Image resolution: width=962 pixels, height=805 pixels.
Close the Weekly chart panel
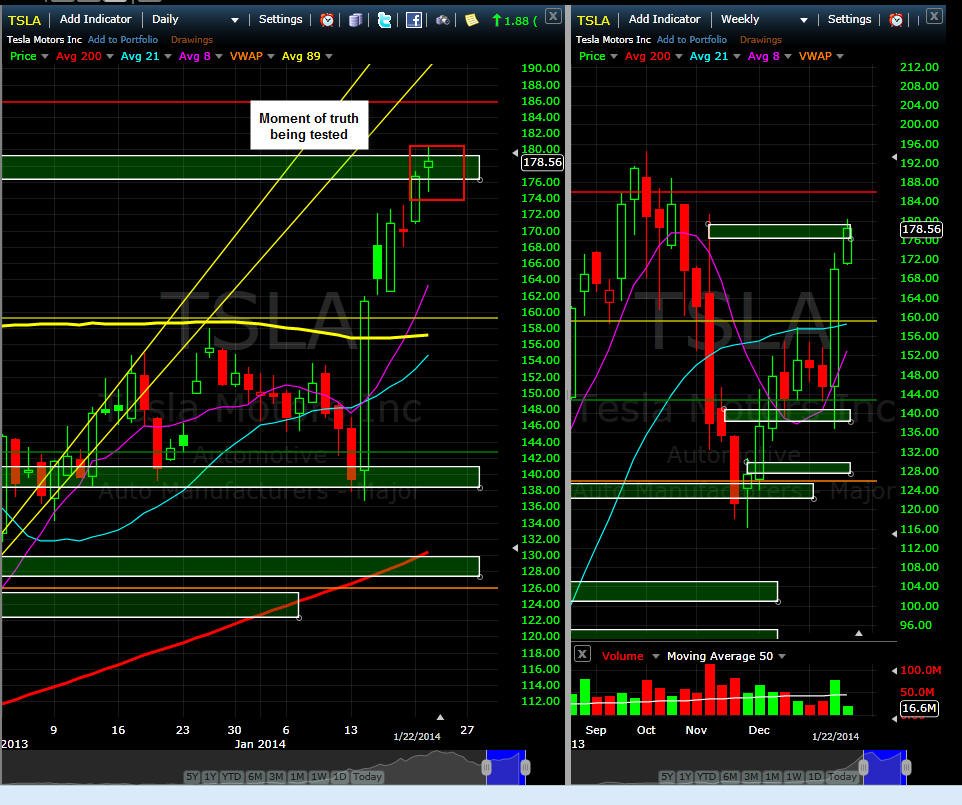tap(934, 17)
